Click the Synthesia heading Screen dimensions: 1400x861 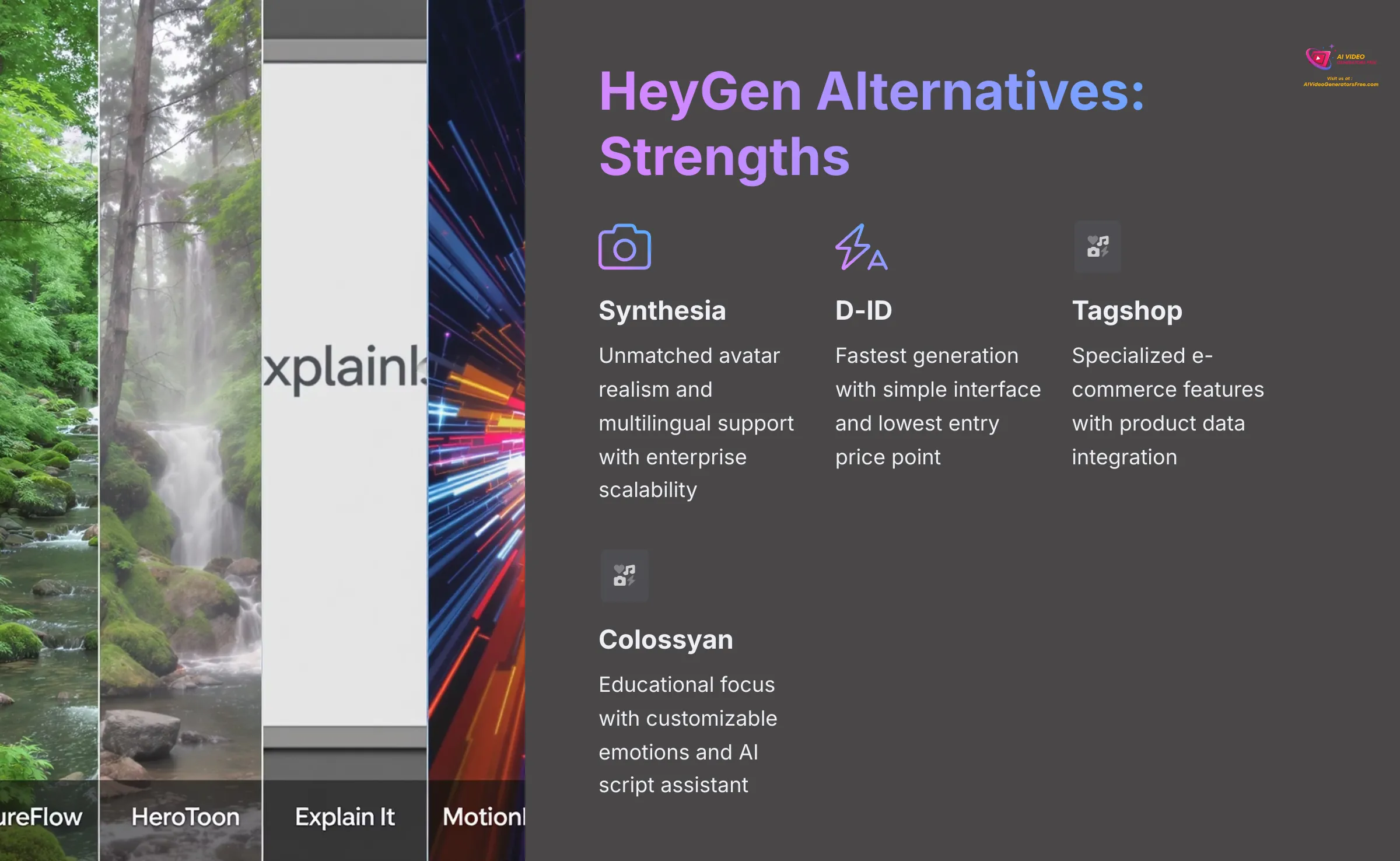coord(662,310)
